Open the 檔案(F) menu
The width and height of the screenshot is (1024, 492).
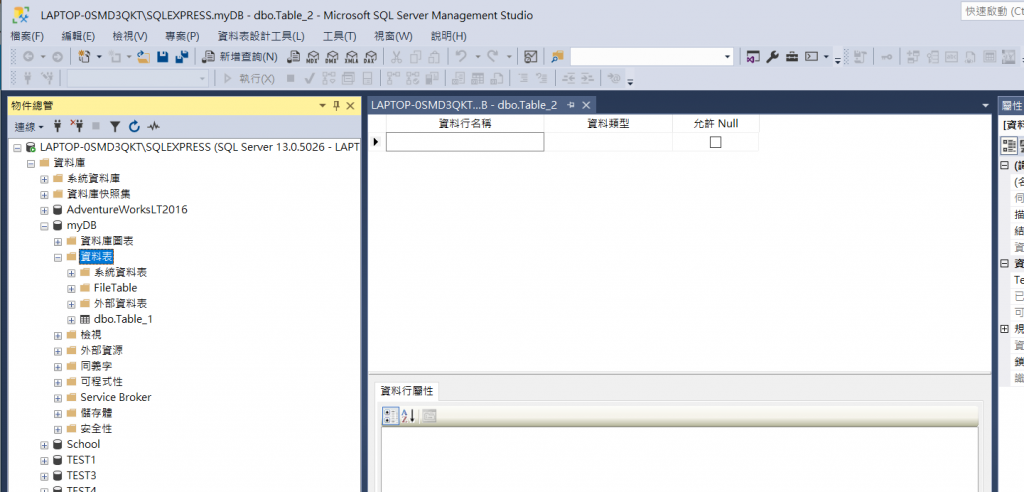(27, 37)
